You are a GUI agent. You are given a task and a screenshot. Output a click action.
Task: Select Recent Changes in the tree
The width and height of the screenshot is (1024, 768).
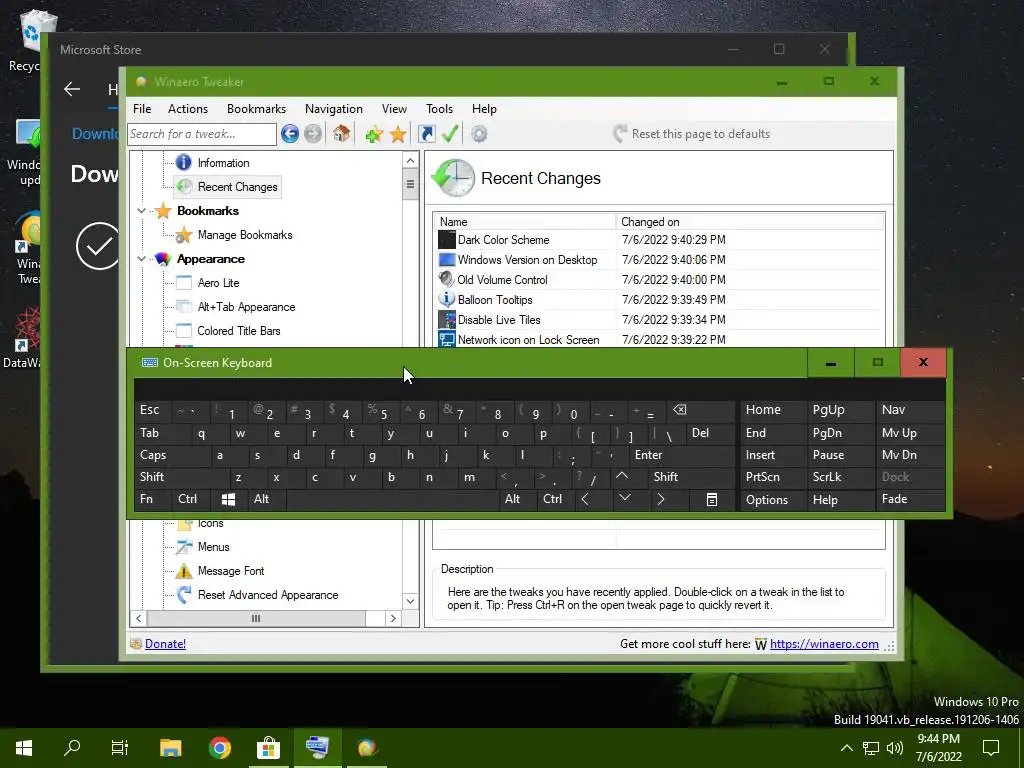(x=237, y=187)
